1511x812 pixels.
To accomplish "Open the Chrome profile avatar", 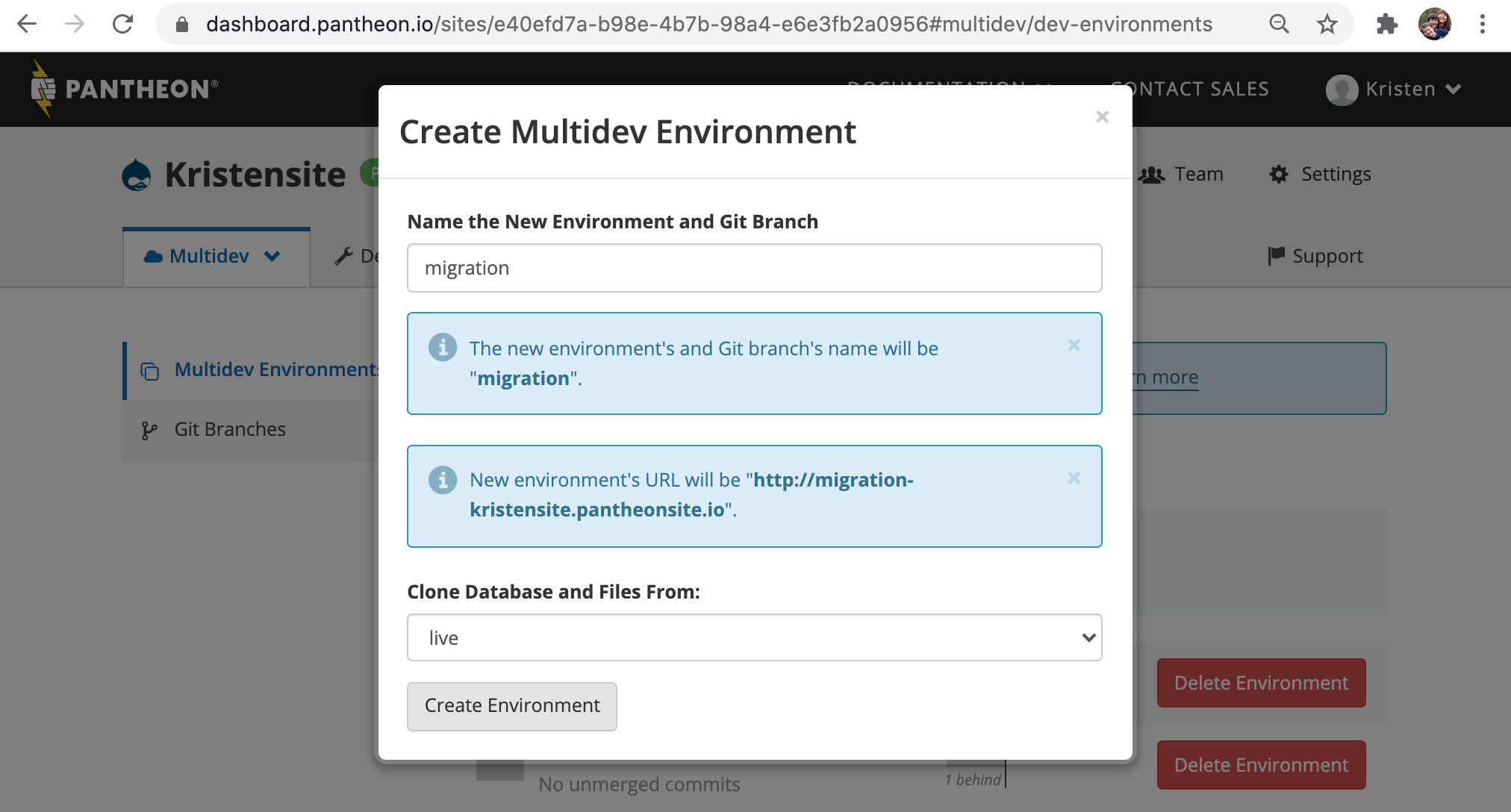I will [x=1434, y=24].
